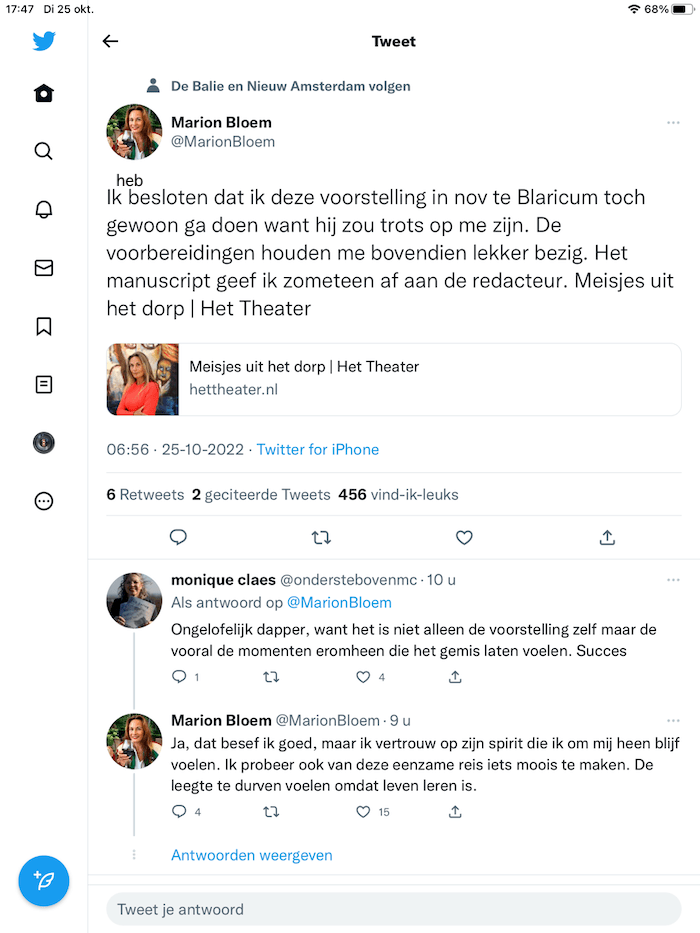View saved Bookmarks from the sidebar
700x933 pixels.
(43, 325)
